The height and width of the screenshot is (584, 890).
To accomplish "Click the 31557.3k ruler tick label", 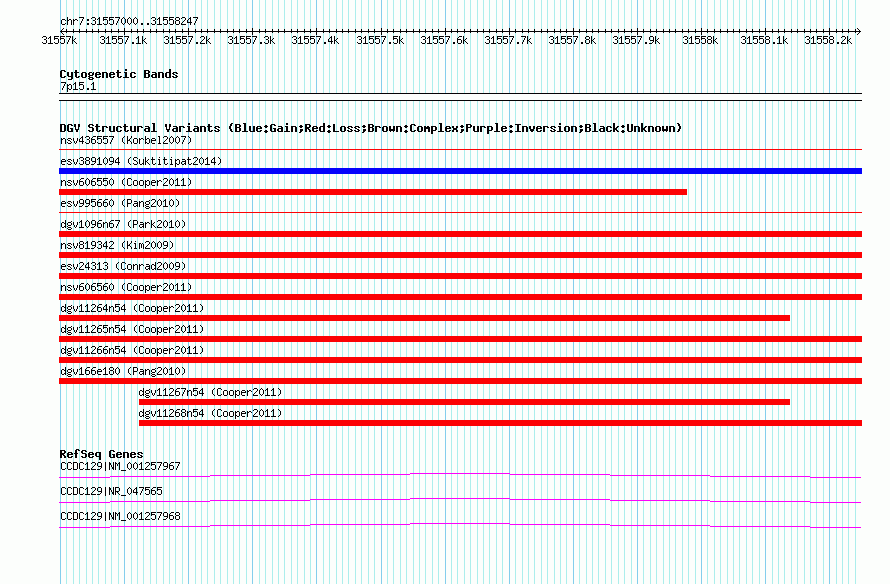I will (251, 40).
